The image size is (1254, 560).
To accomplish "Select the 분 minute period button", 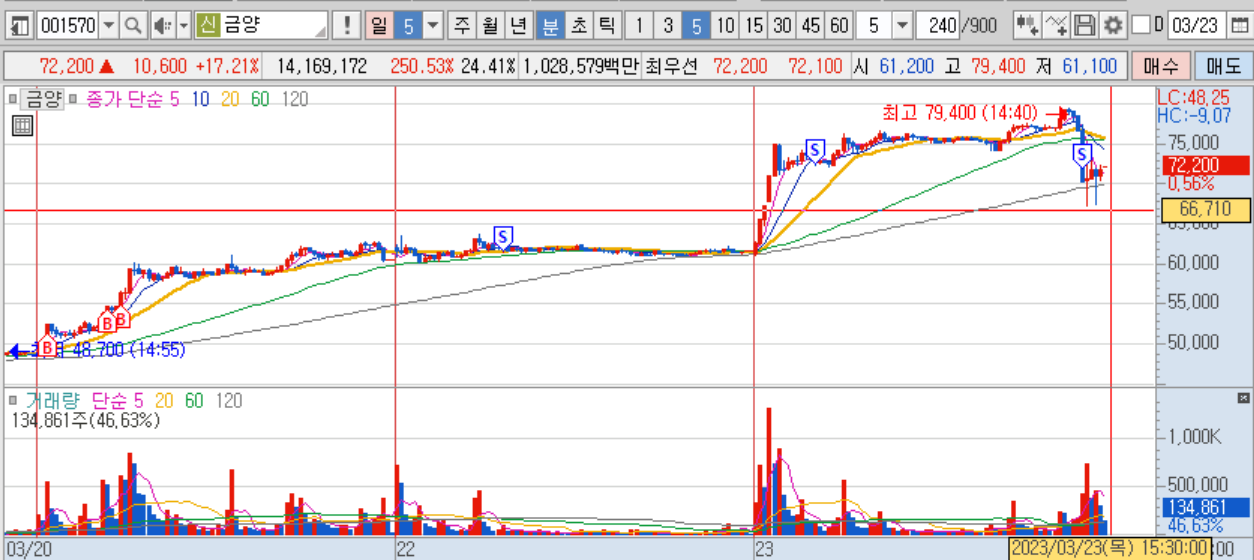I will click(x=549, y=25).
